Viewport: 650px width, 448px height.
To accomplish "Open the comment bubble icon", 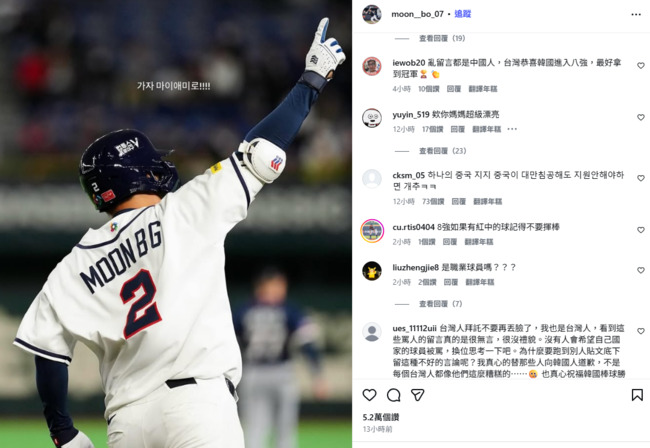I will tap(393, 395).
